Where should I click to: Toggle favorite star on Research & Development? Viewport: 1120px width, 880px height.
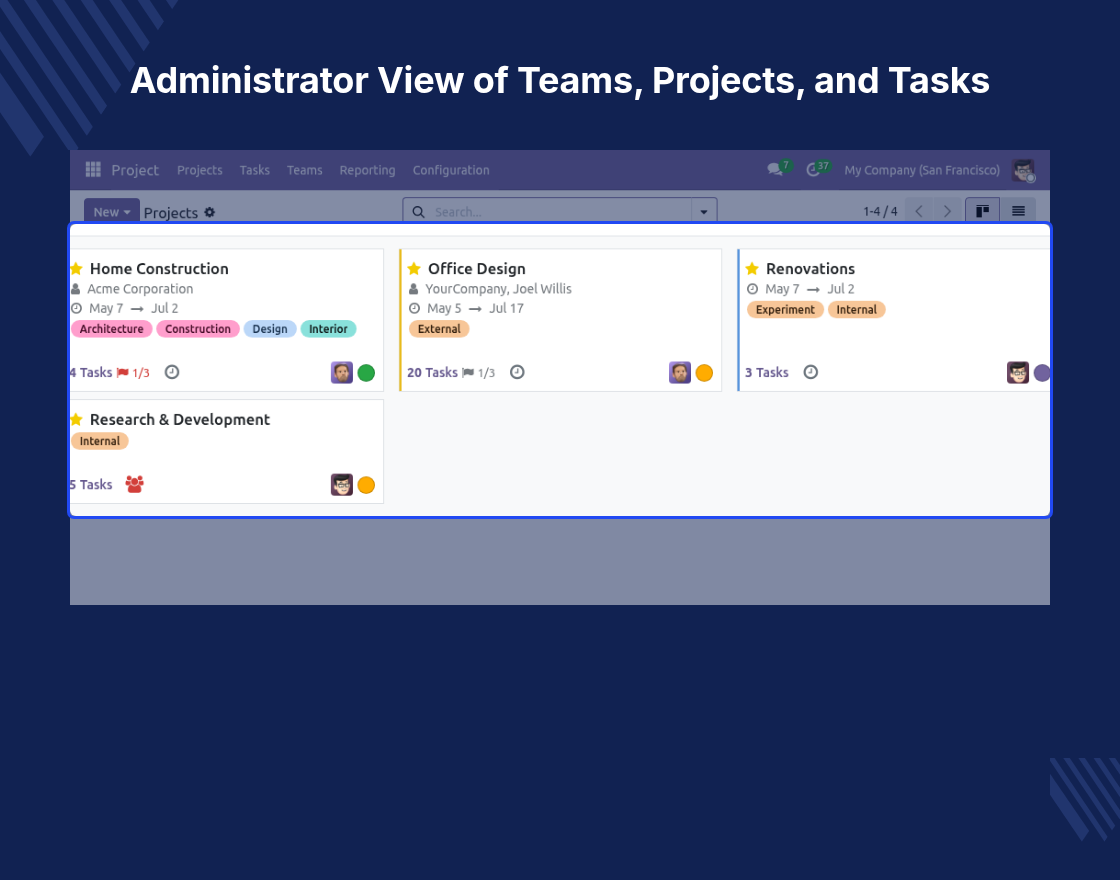pos(76,419)
